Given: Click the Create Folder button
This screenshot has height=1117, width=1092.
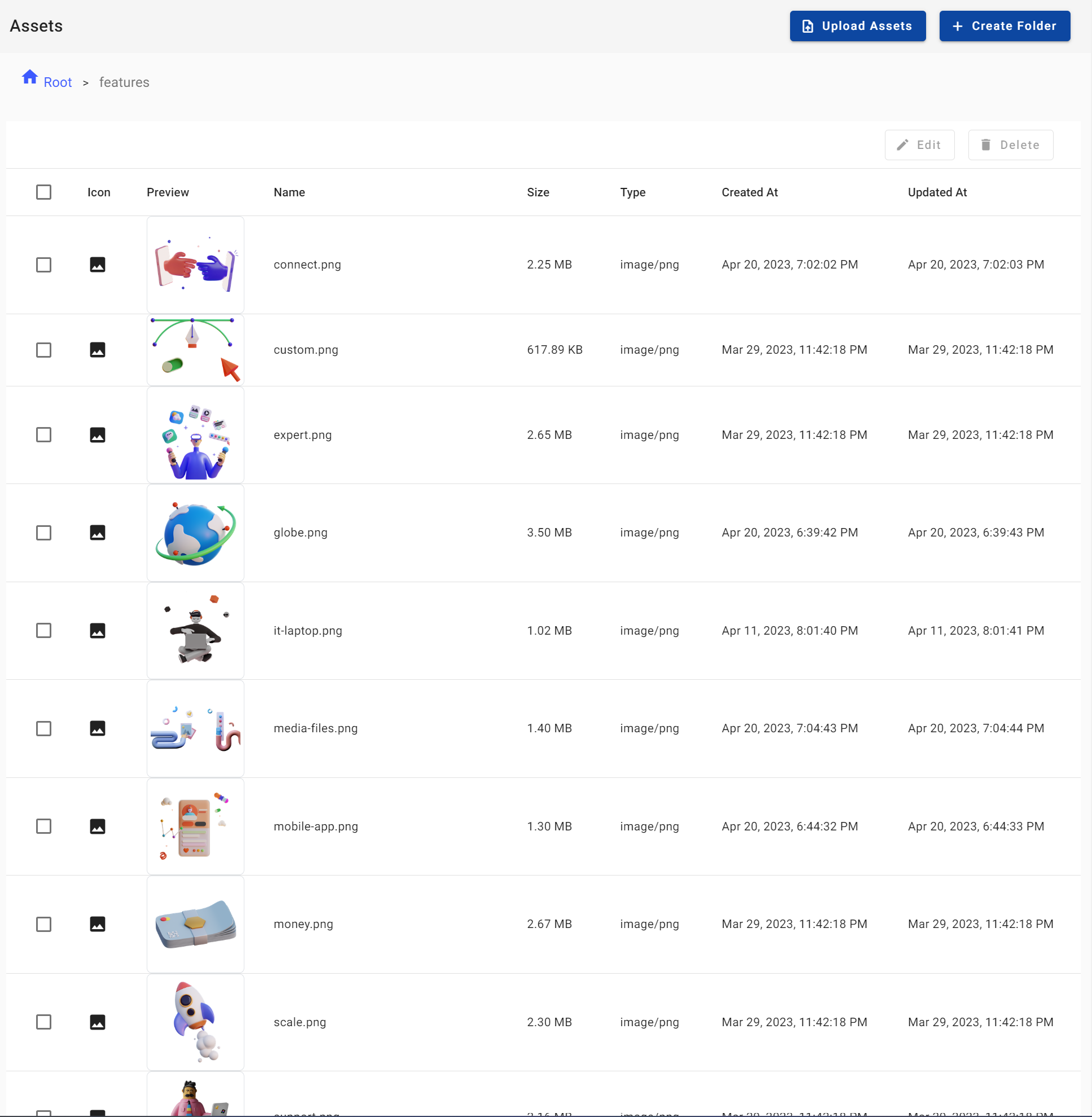Looking at the screenshot, I should click(x=1005, y=26).
